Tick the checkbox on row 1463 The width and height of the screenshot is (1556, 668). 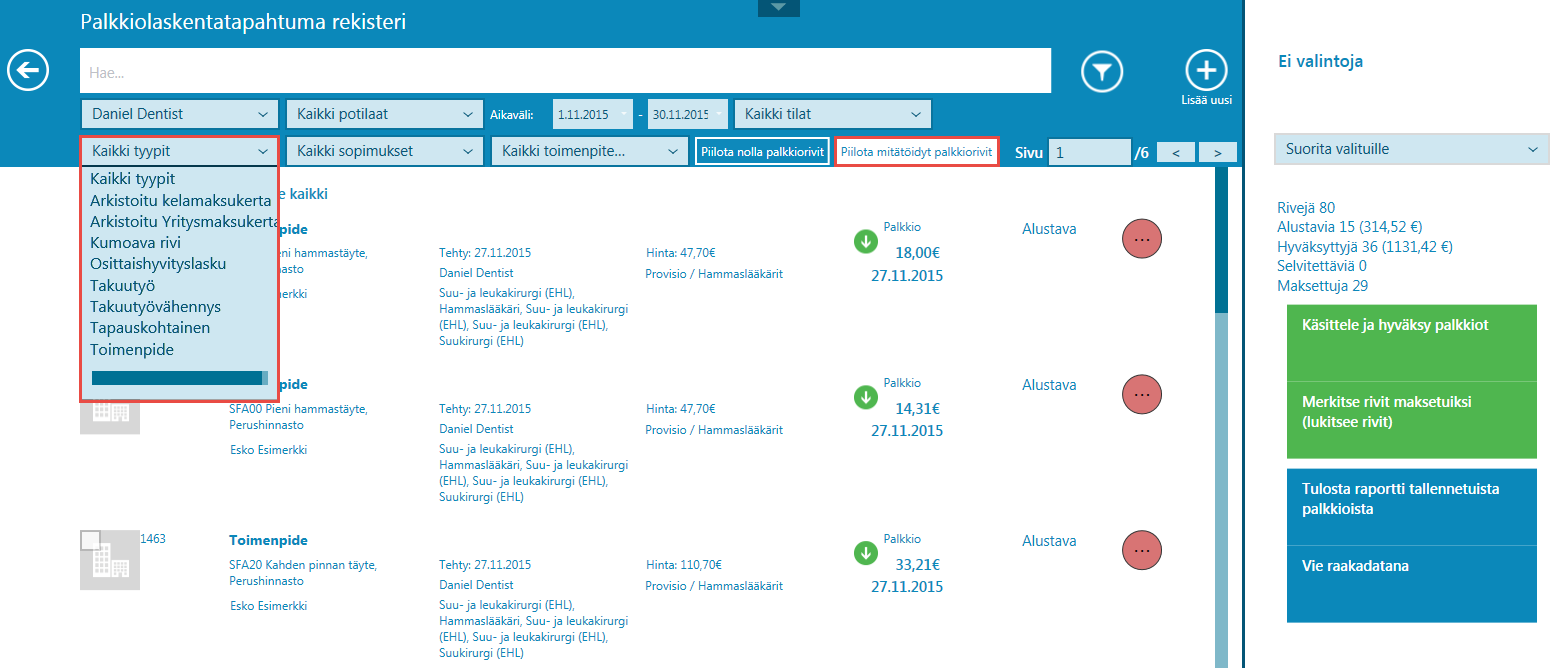coord(90,541)
